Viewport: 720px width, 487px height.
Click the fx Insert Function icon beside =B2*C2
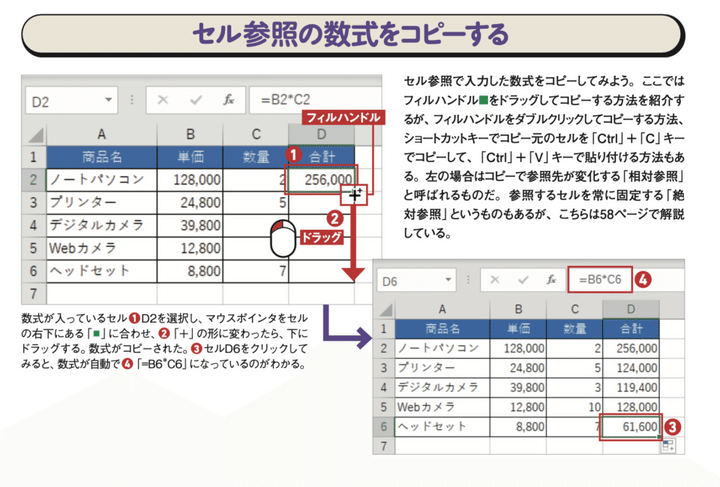pos(229,100)
